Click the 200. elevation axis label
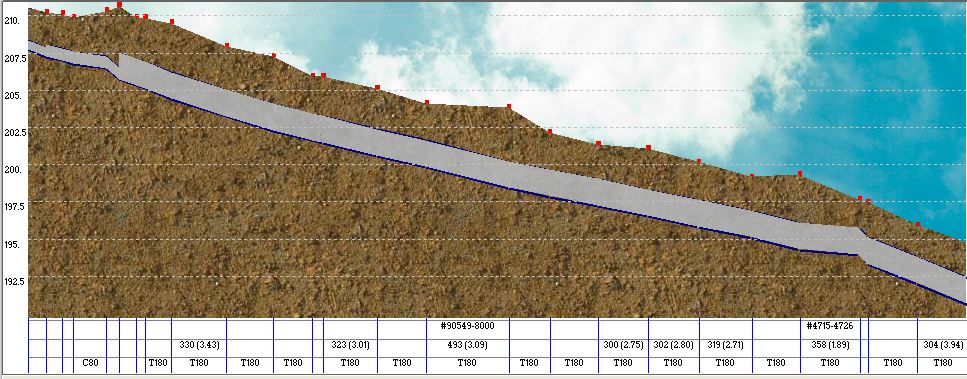This screenshot has width=967, height=379. coord(12,169)
